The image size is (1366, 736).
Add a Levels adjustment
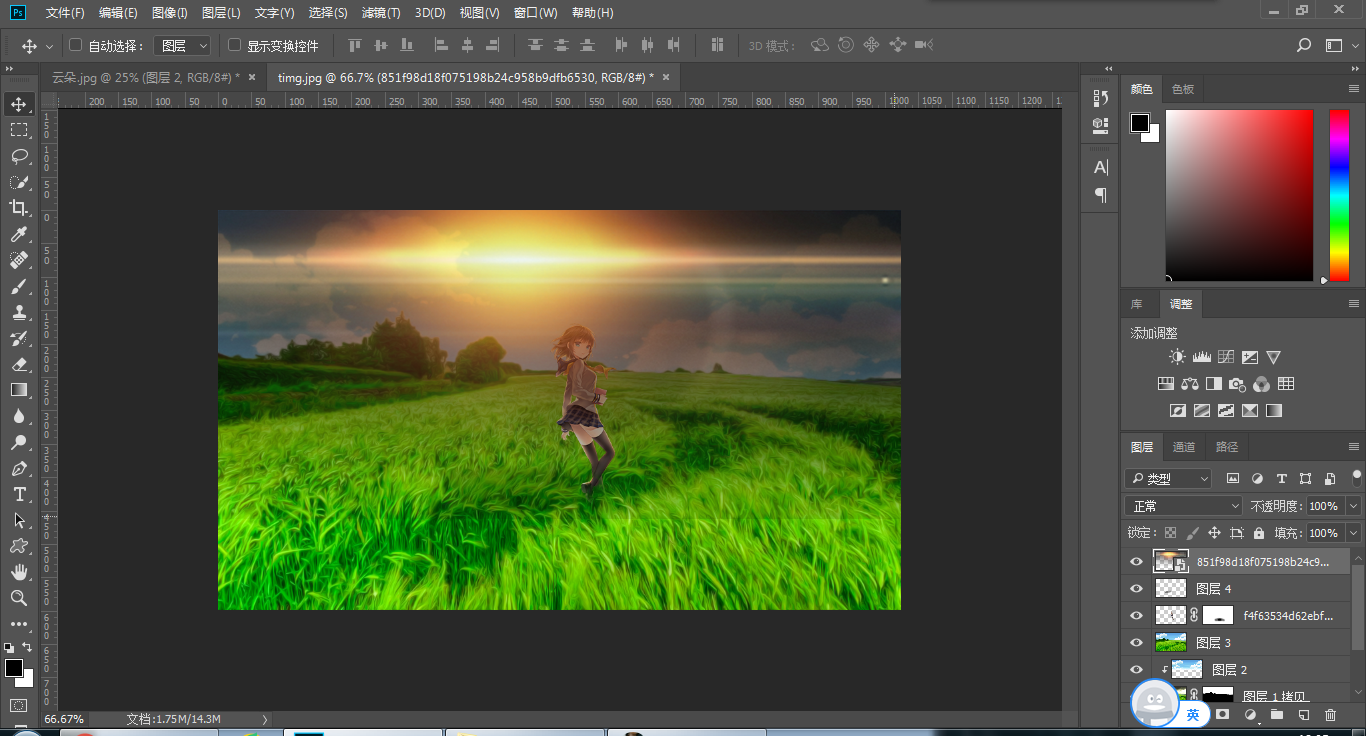point(1201,357)
